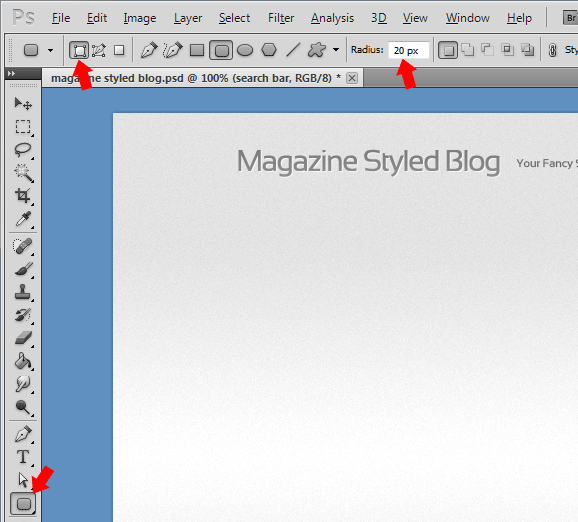Open the 3D menu
Image resolution: width=578 pixels, height=522 pixels.
pyautogui.click(x=379, y=18)
